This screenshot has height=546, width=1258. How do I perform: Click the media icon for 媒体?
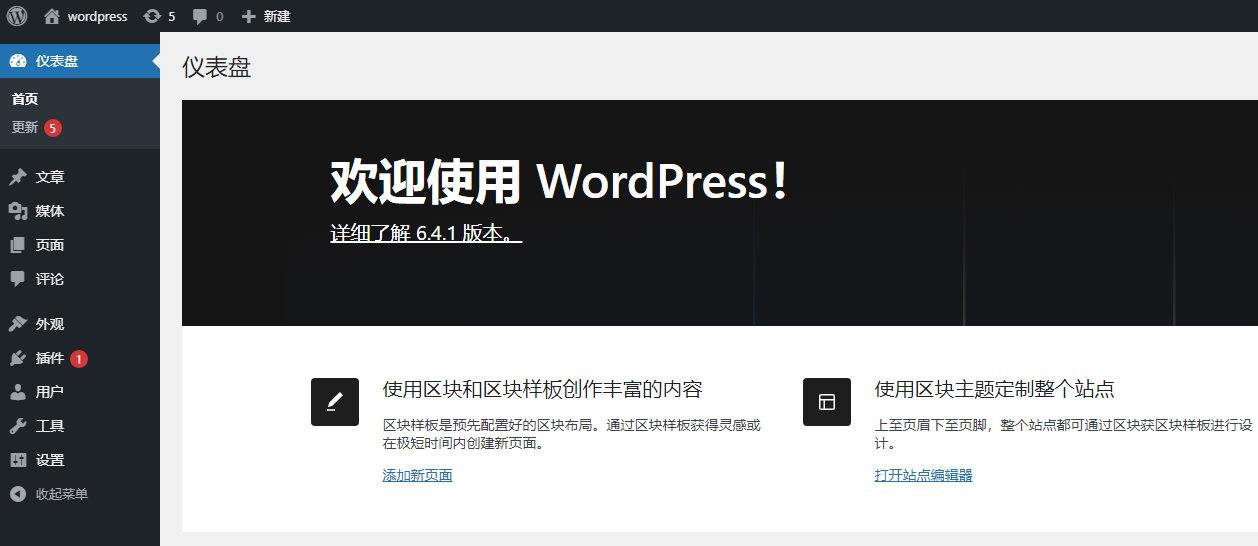(x=18, y=211)
